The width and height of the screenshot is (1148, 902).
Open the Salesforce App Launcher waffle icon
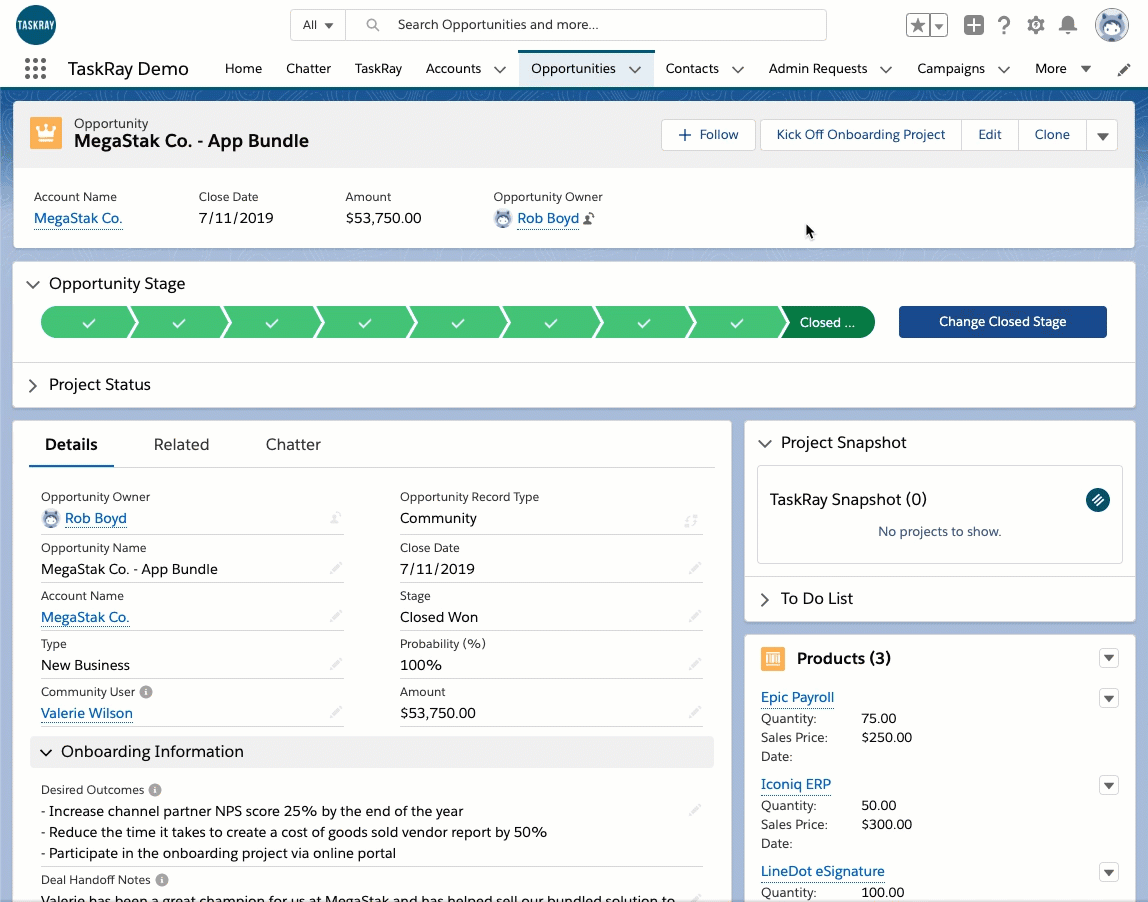click(x=35, y=68)
